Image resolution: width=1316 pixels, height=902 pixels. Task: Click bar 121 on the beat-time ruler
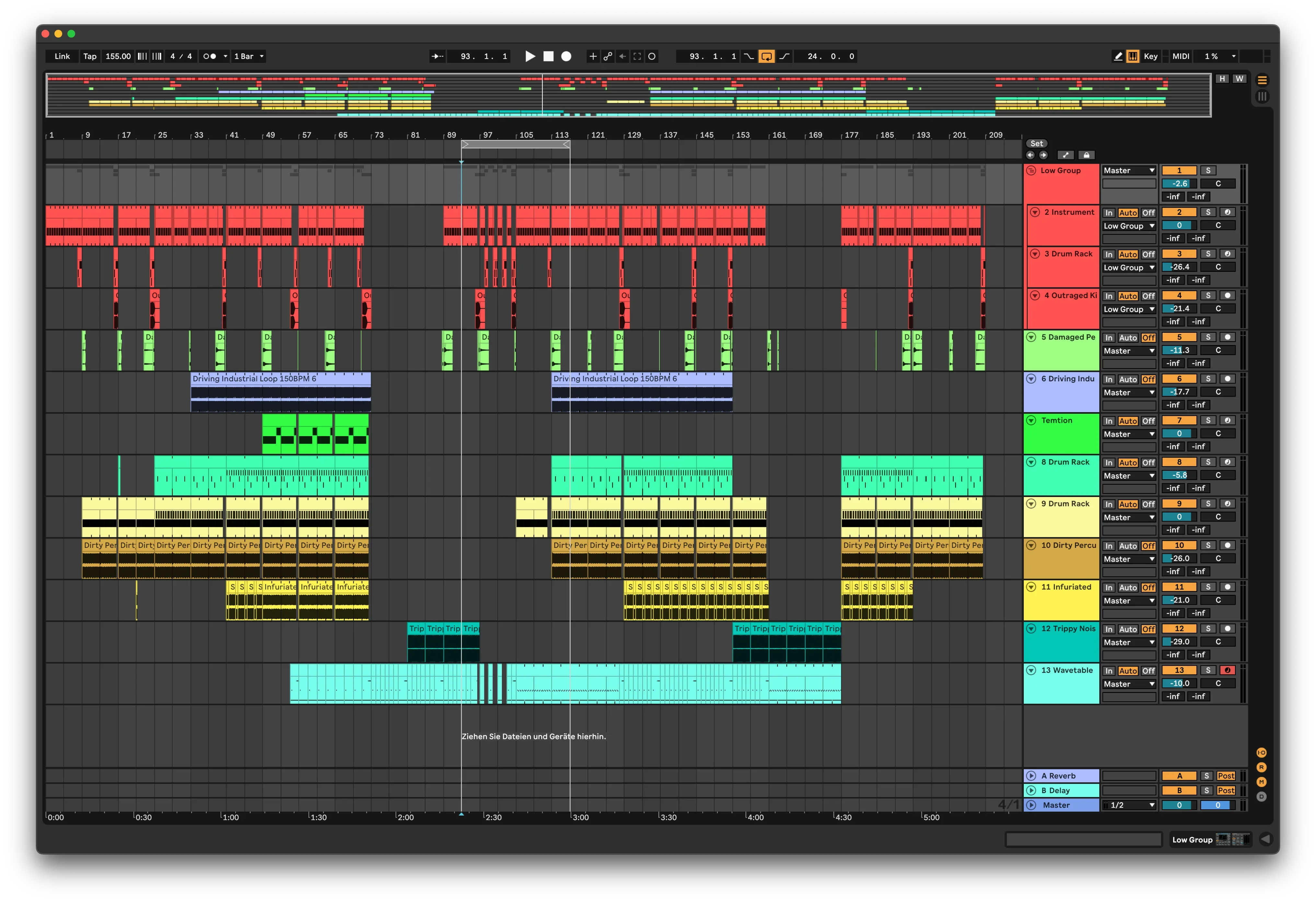597,135
